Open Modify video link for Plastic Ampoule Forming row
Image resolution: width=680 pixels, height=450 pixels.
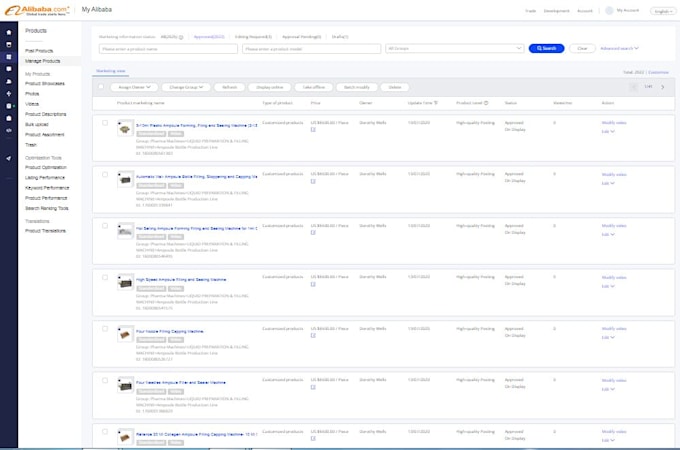(x=614, y=123)
